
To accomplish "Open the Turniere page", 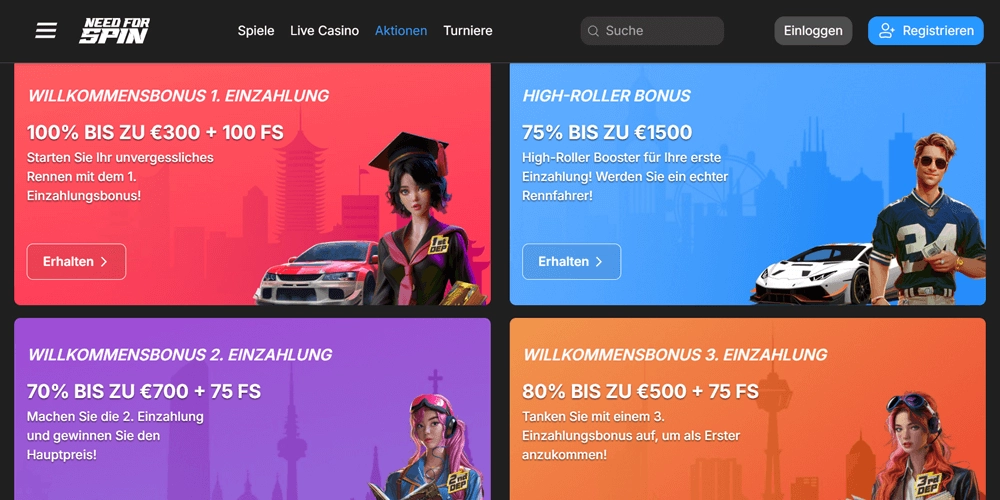I will pos(468,31).
